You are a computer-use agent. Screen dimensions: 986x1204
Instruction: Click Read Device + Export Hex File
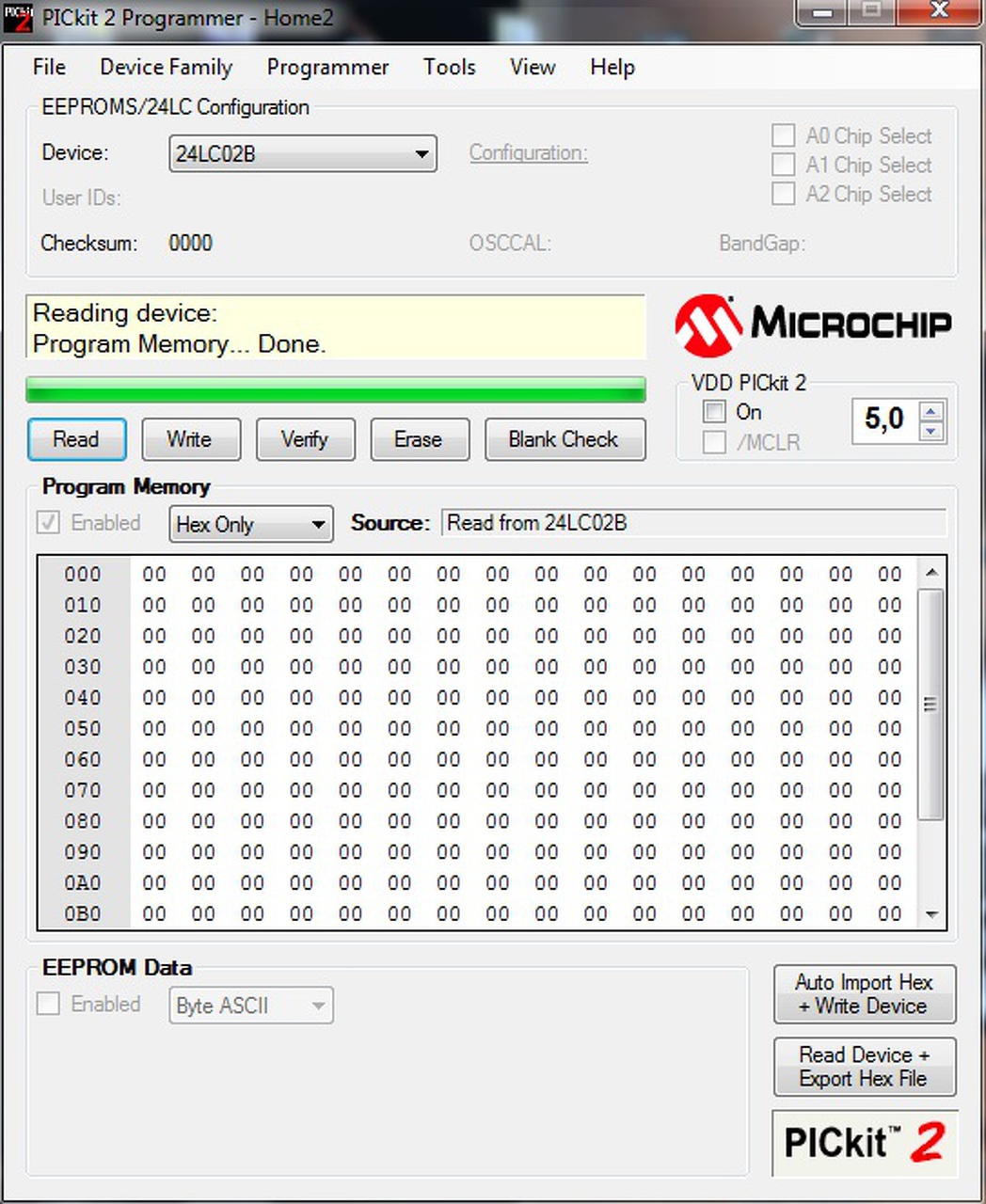coord(865,1067)
